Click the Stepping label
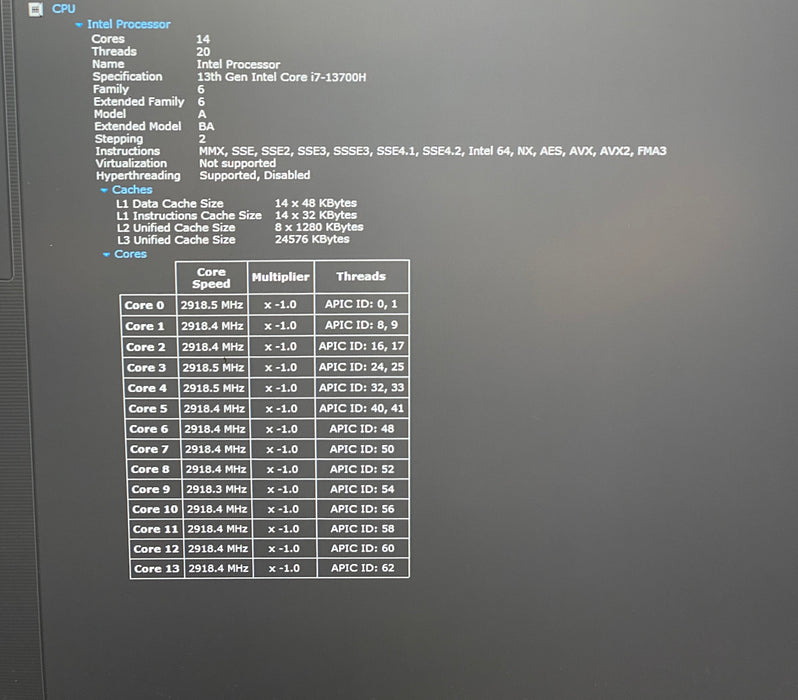The width and height of the screenshot is (798, 700). click(119, 138)
